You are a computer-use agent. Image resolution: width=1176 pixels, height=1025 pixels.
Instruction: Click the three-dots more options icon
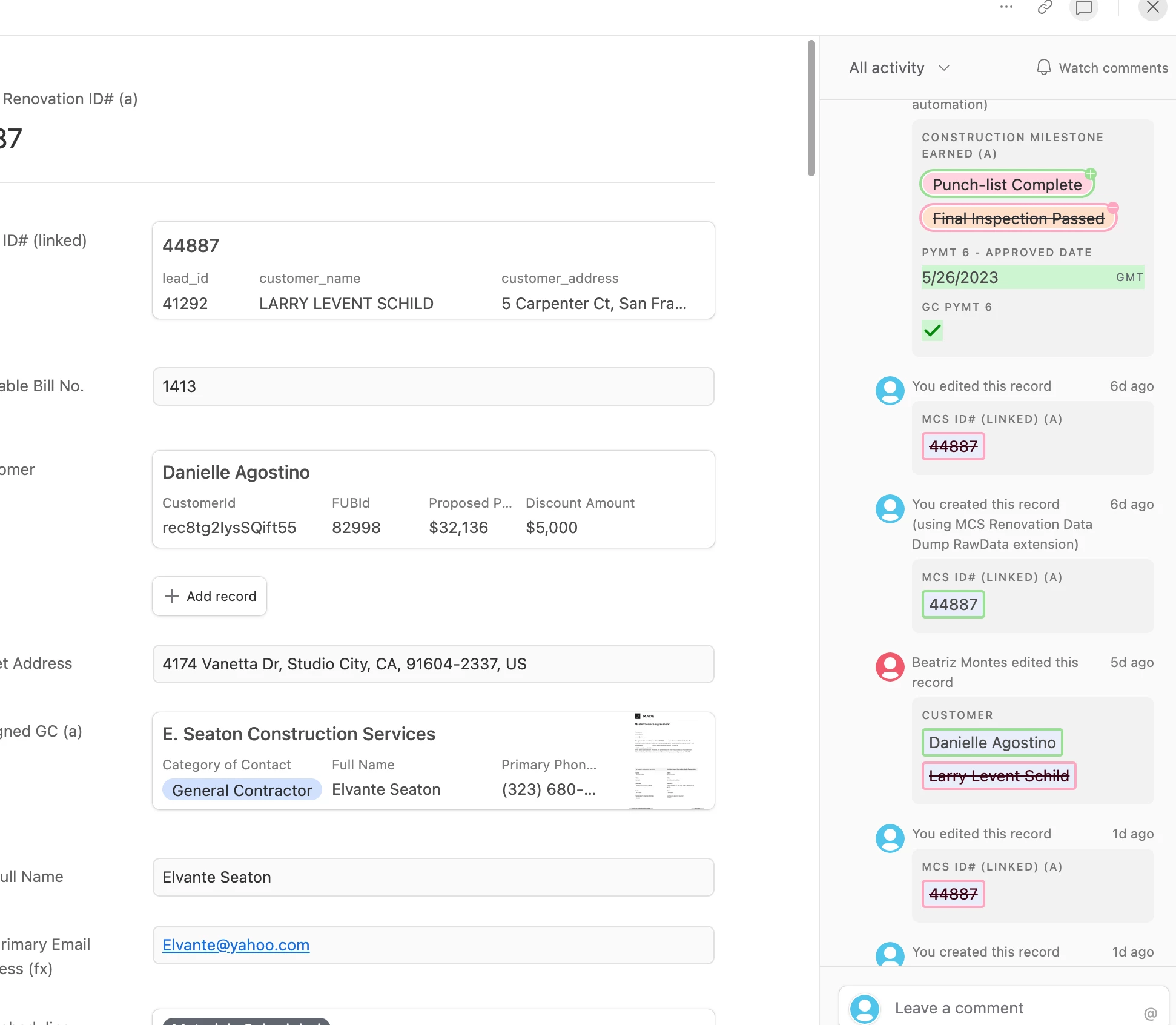pyautogui.click(x=1006, y=7)
